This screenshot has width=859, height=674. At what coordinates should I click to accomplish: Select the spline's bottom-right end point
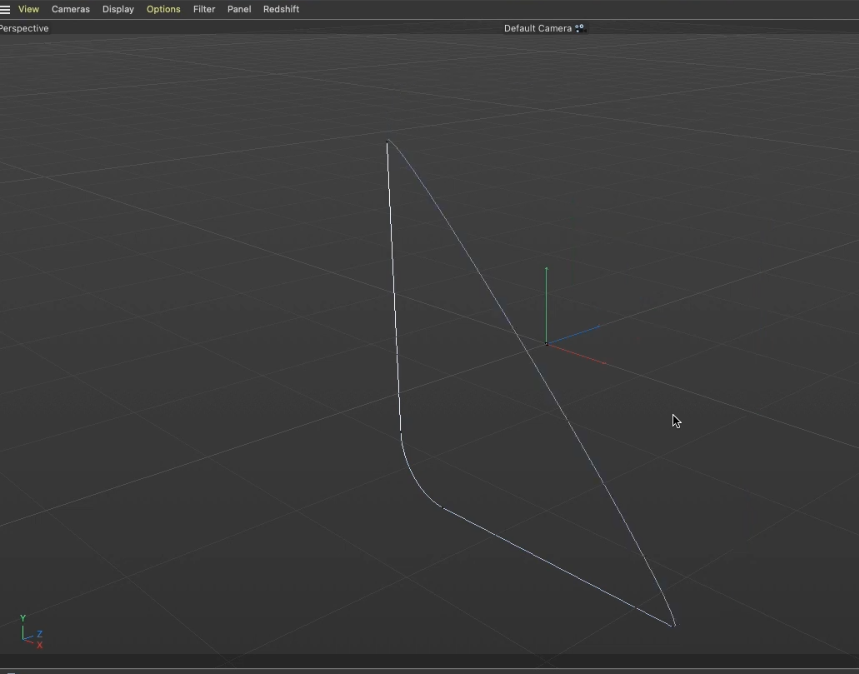click(x=673, y=626)
